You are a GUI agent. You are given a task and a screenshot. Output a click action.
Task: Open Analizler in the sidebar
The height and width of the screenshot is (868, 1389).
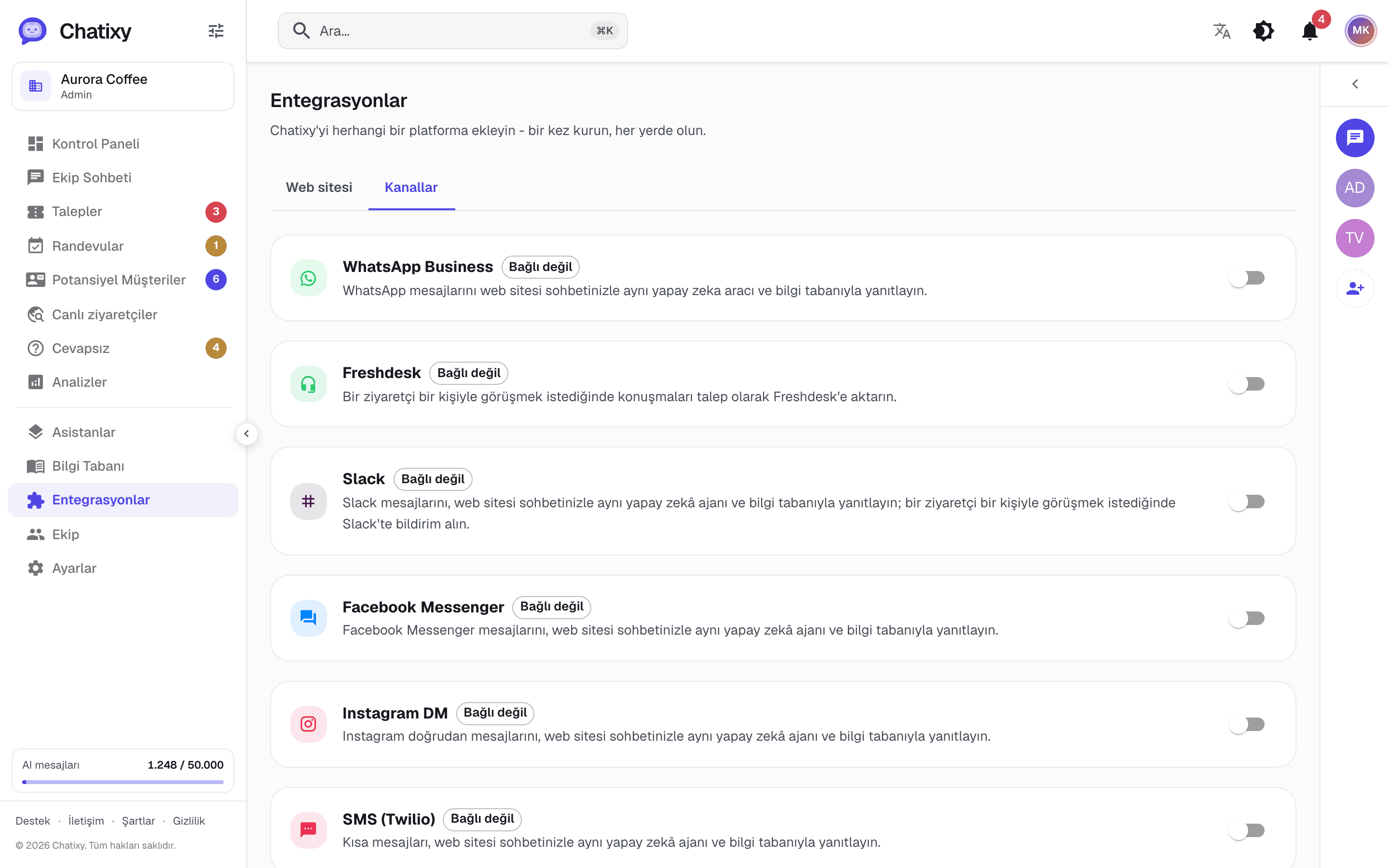click(x=123, y=382)
